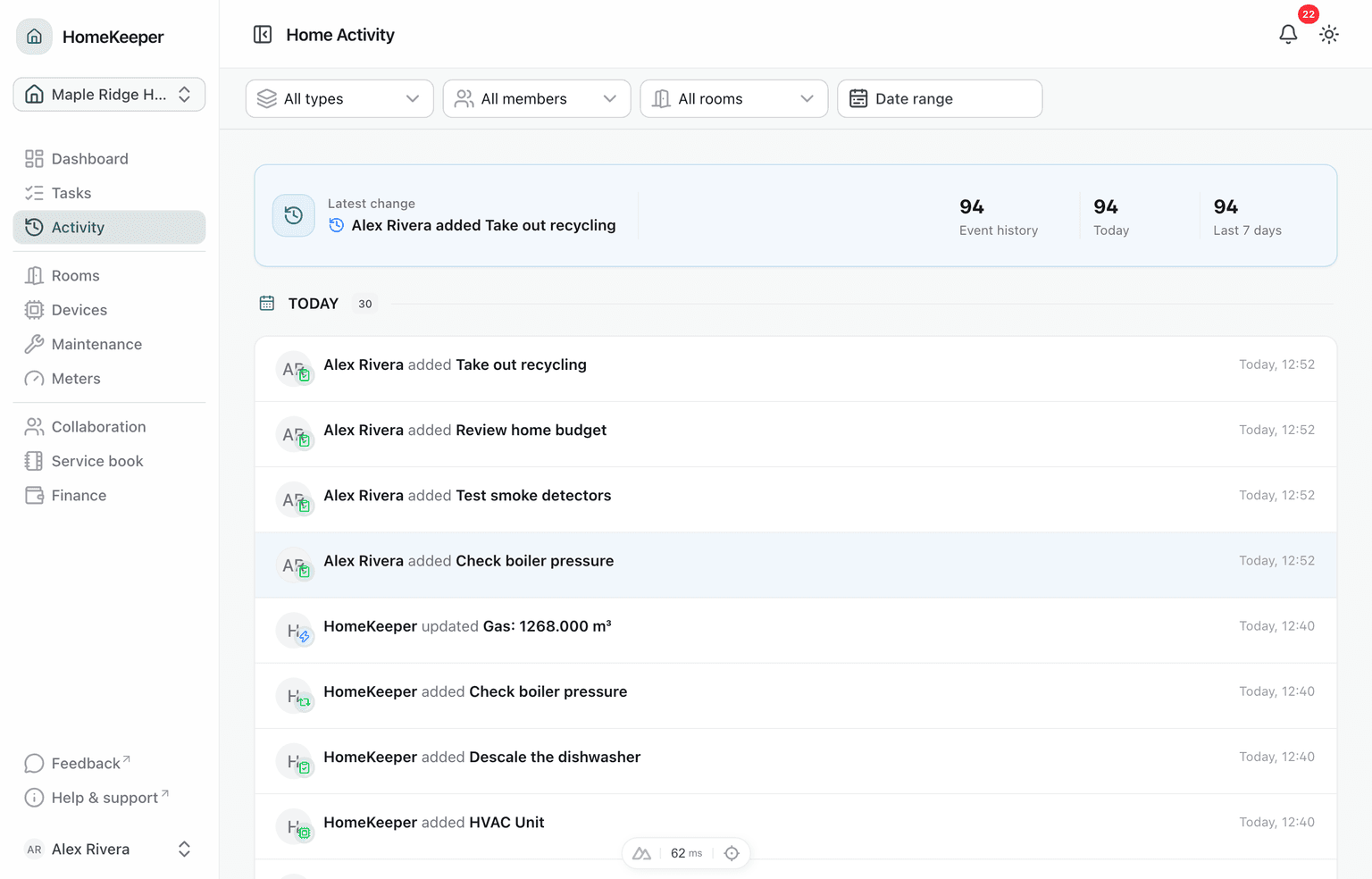
Task: Click the people icon in All members filter
Action: [464, 98]
